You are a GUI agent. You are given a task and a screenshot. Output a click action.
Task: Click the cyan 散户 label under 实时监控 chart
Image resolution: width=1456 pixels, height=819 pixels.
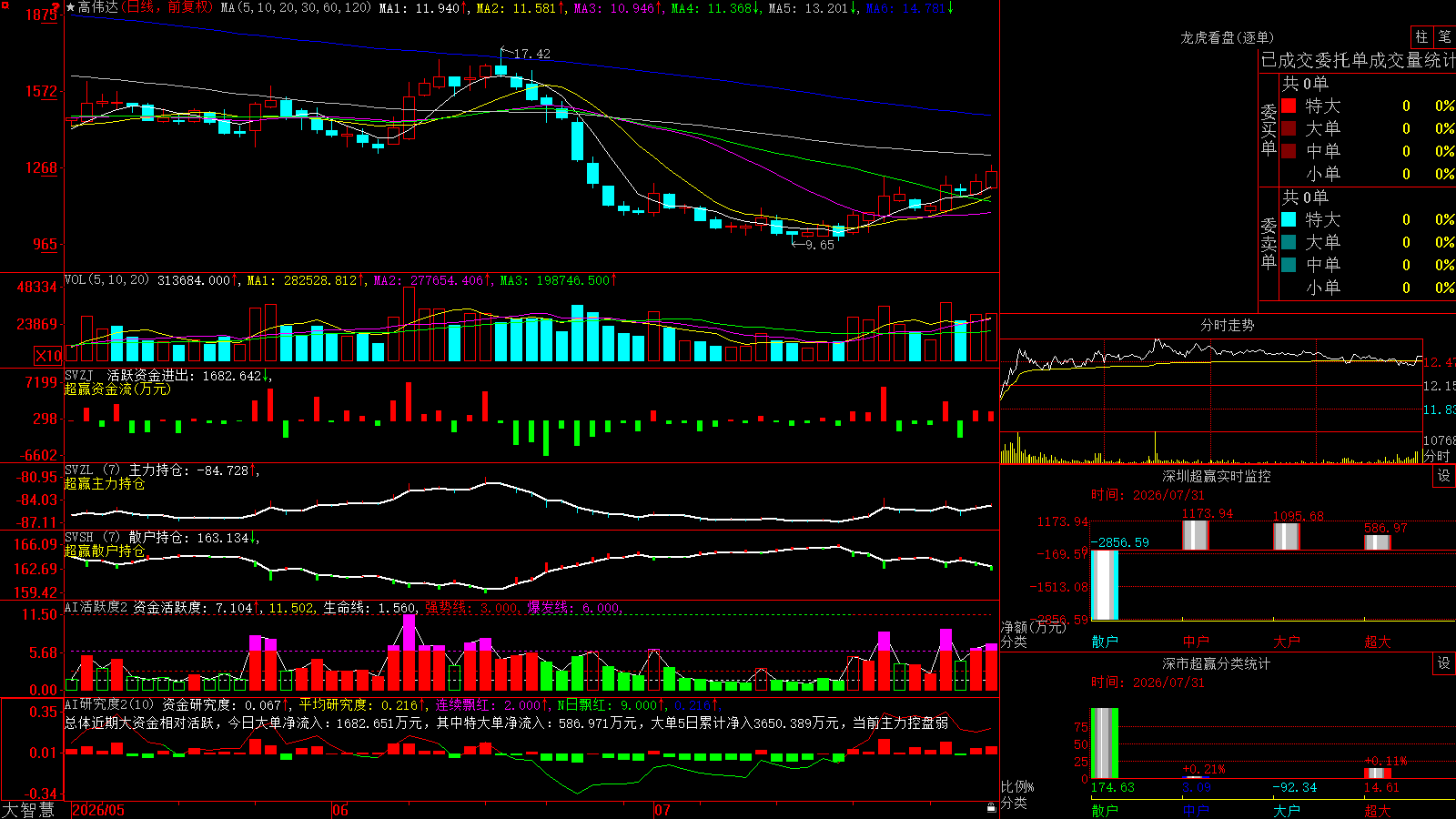point(1105,642)
